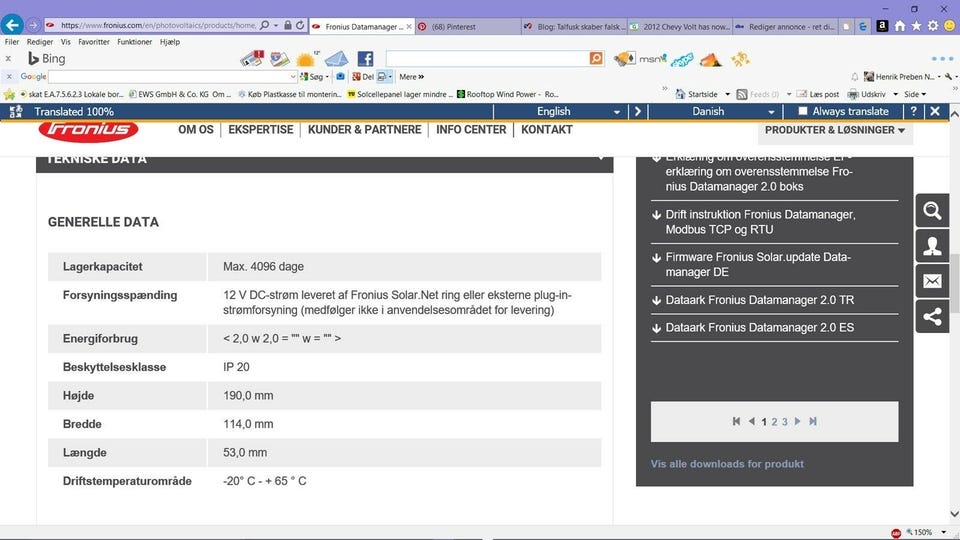This screenshot has width=960, height=540.
Task: Open page search magnifier side button
Action: (x=932, y=211)
